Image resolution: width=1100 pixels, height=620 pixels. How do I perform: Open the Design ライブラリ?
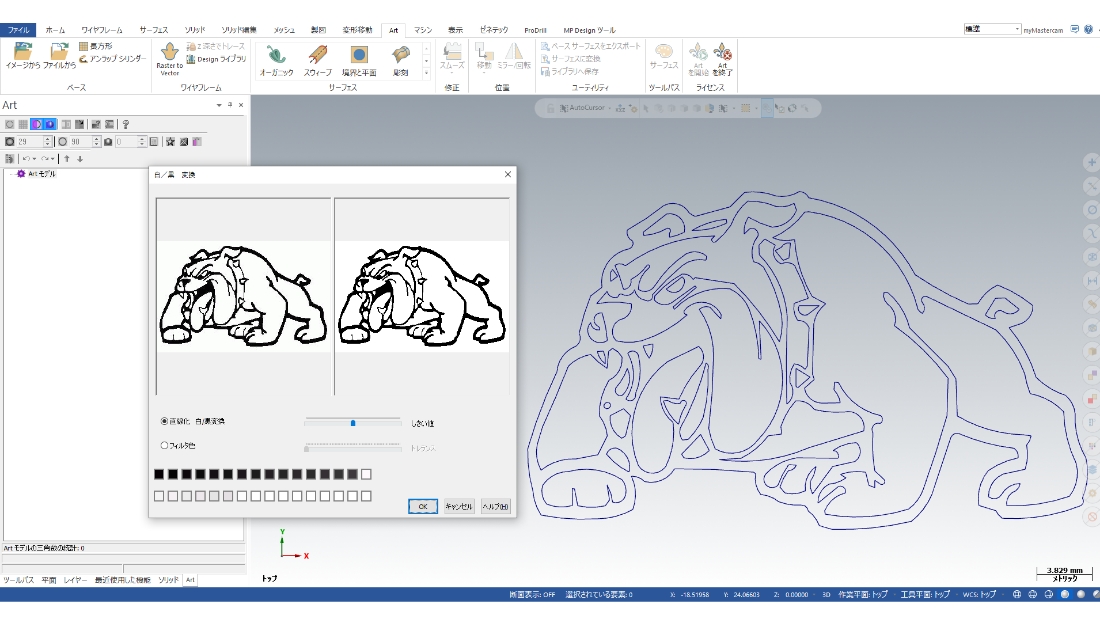coord(217,60)
